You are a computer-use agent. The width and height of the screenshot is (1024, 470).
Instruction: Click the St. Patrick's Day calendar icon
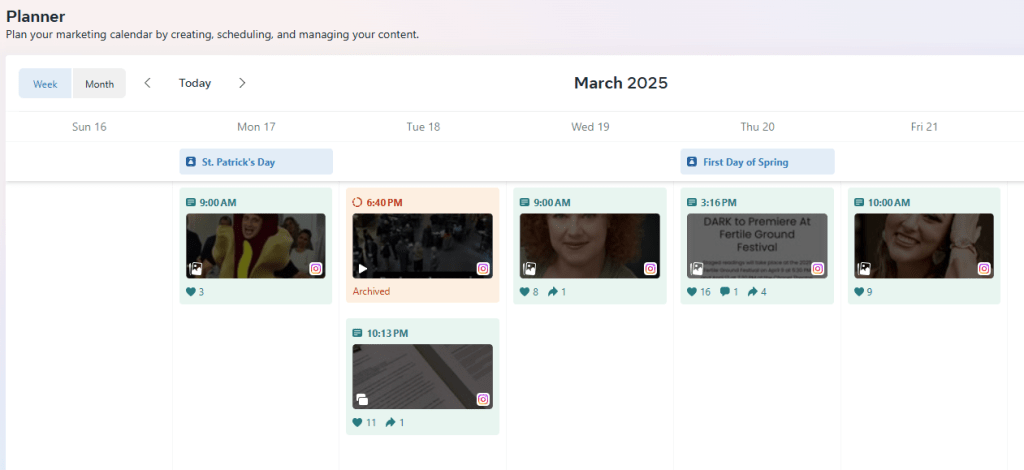[191, 162]
